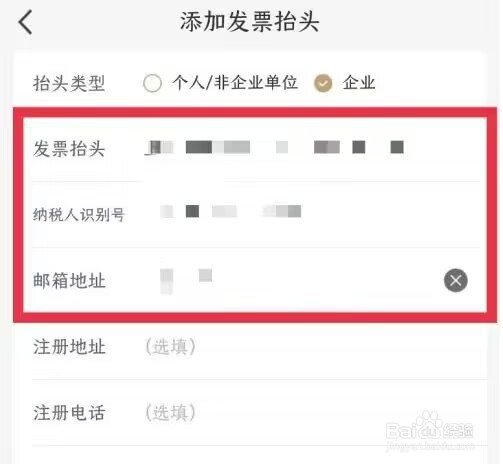Click the Baidu 经验 watermark logo
The image size is (503, 464).
(x=430, y=427)
